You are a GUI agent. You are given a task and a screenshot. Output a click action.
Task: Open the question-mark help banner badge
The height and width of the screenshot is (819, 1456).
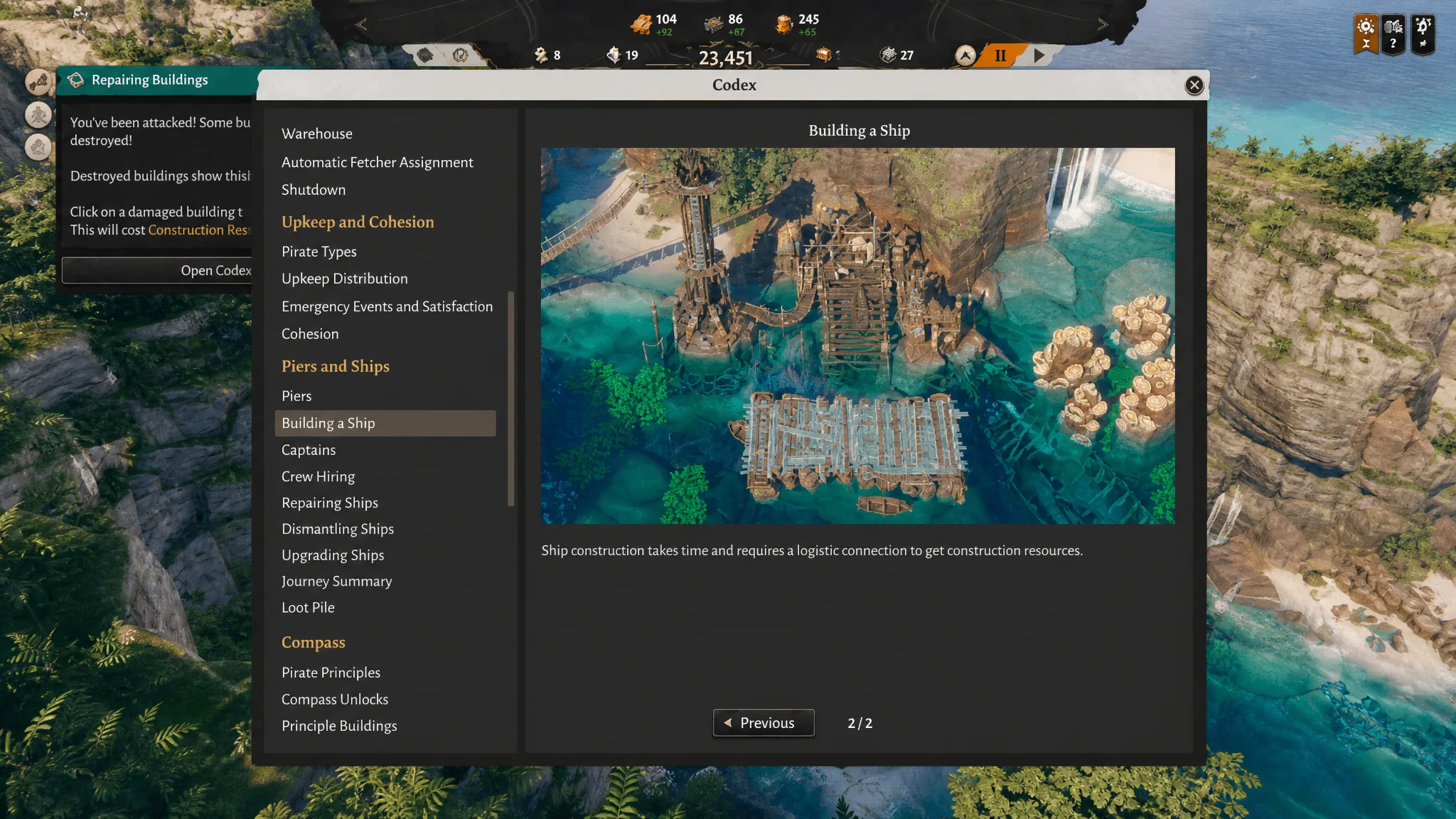coord(1393,33)
